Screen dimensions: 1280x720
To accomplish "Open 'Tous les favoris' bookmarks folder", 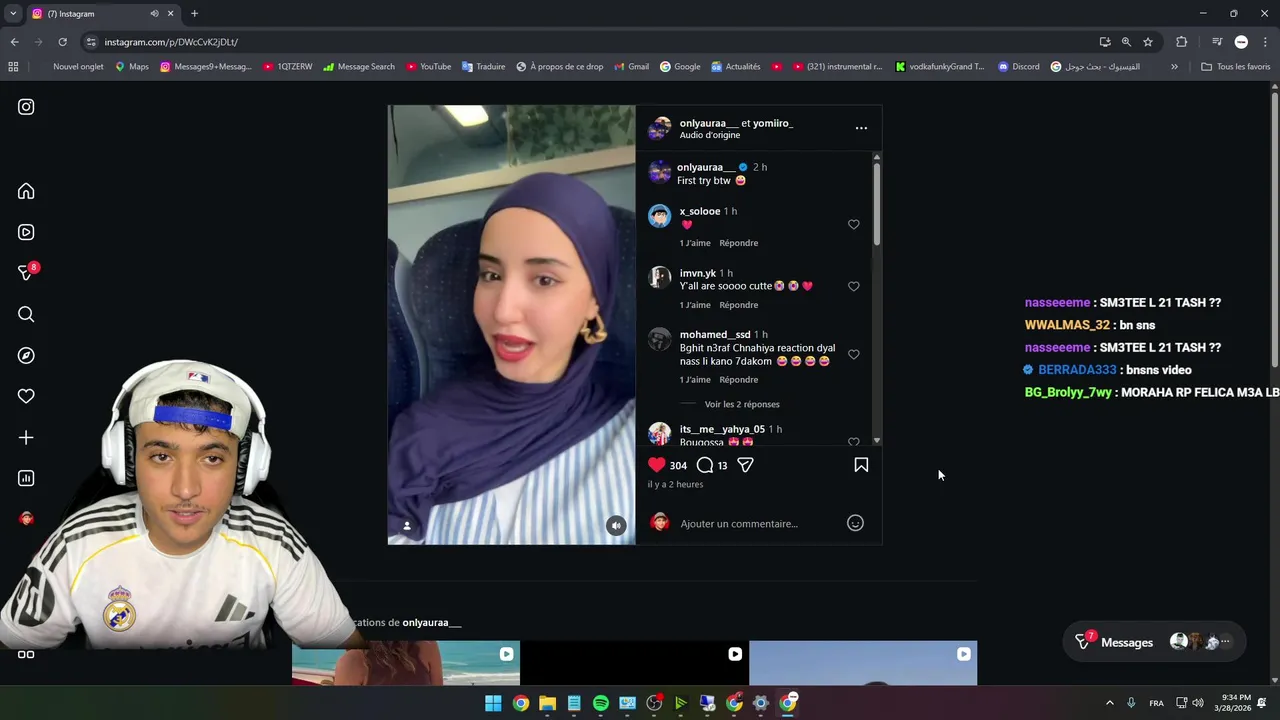I will (1235, 67).
